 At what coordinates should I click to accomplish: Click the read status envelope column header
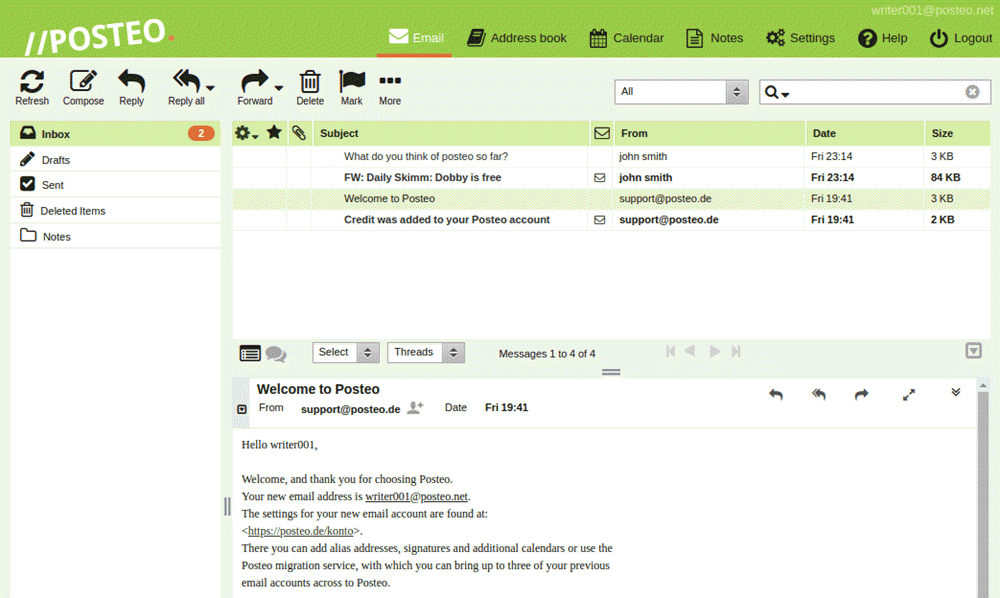pyautogui.click(x=601, y=133)
